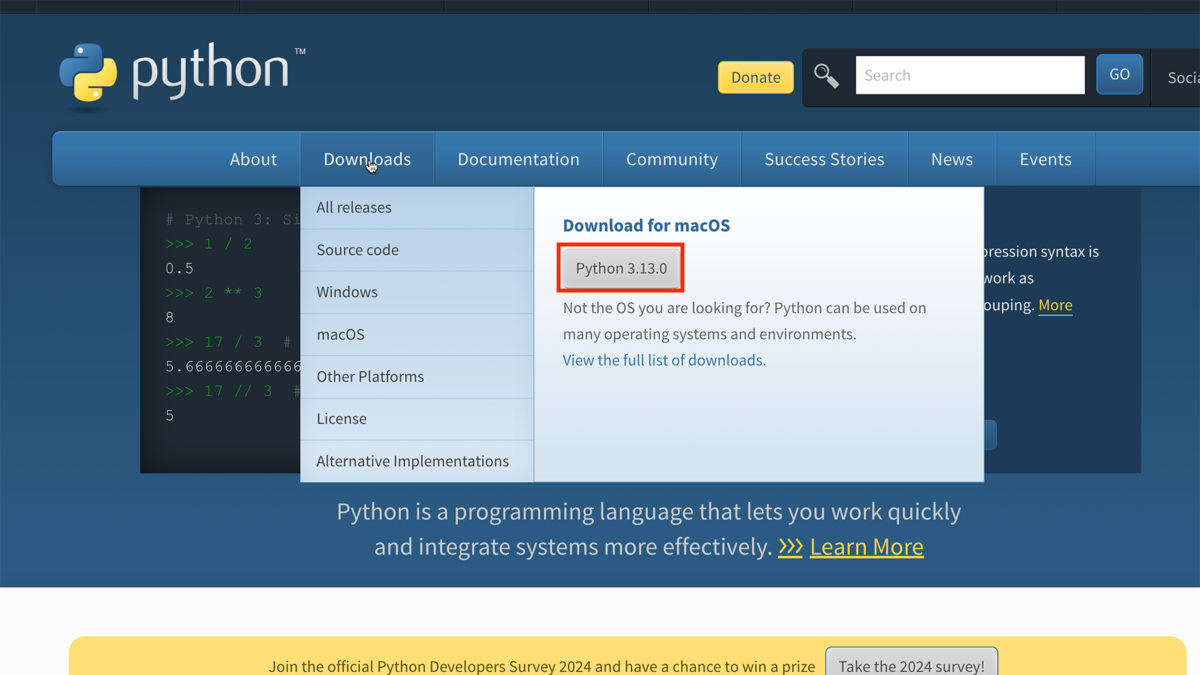Follow the Learn More link
1200x675 pixels.
(x=867, y=547)
